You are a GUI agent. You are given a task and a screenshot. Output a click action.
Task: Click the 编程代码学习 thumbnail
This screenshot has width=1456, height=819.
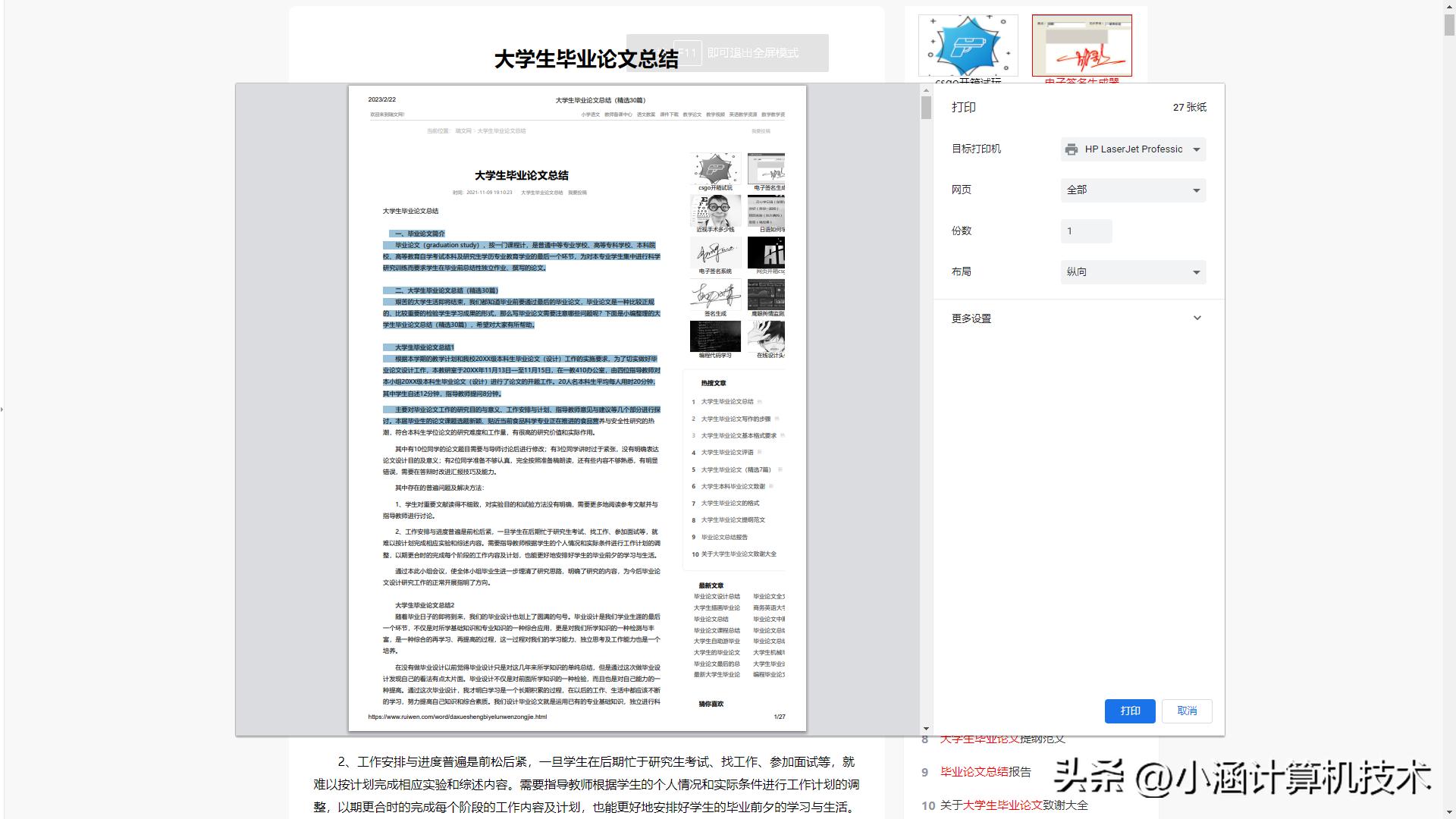[x=715, y=336]
